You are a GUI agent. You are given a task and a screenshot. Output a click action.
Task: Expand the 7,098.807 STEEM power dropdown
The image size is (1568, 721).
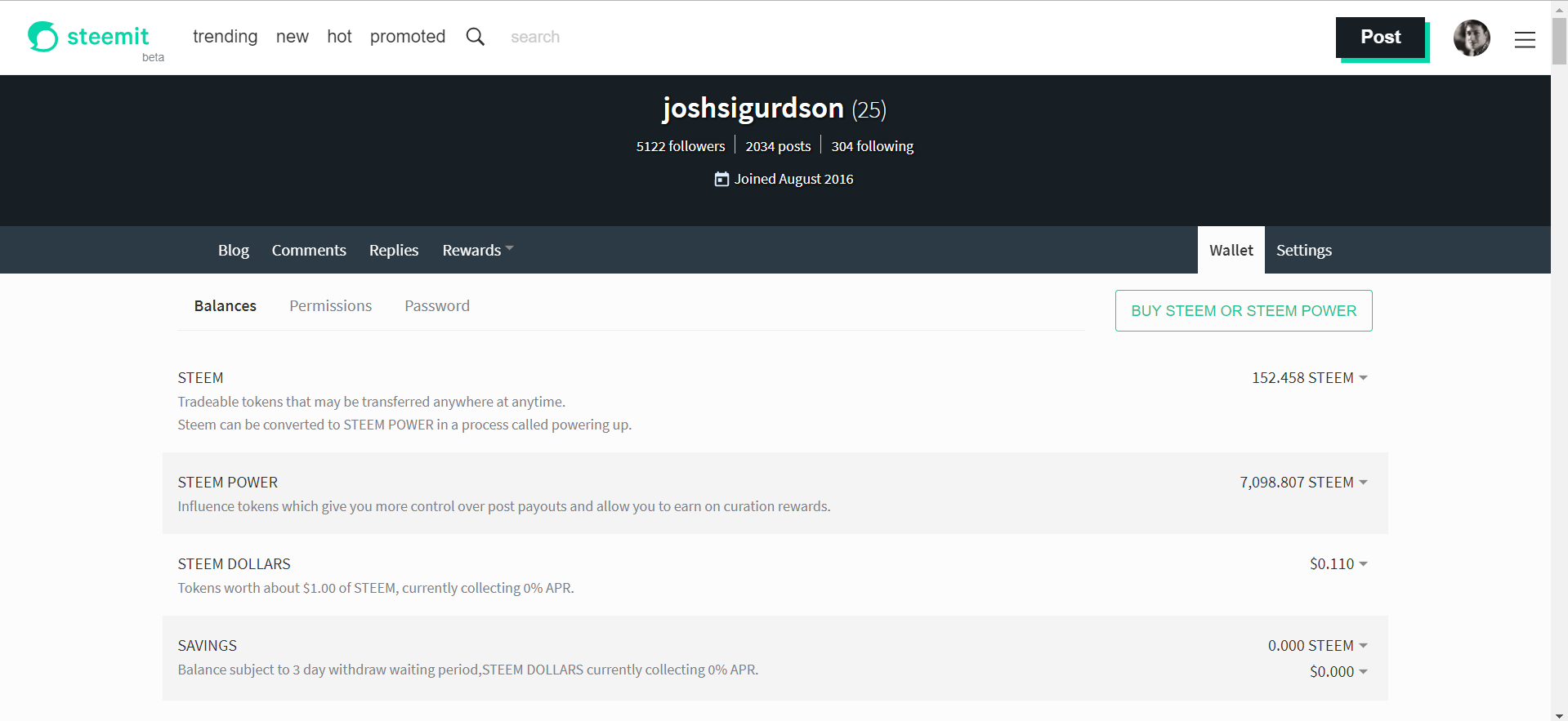click(x=1304, y=483)
